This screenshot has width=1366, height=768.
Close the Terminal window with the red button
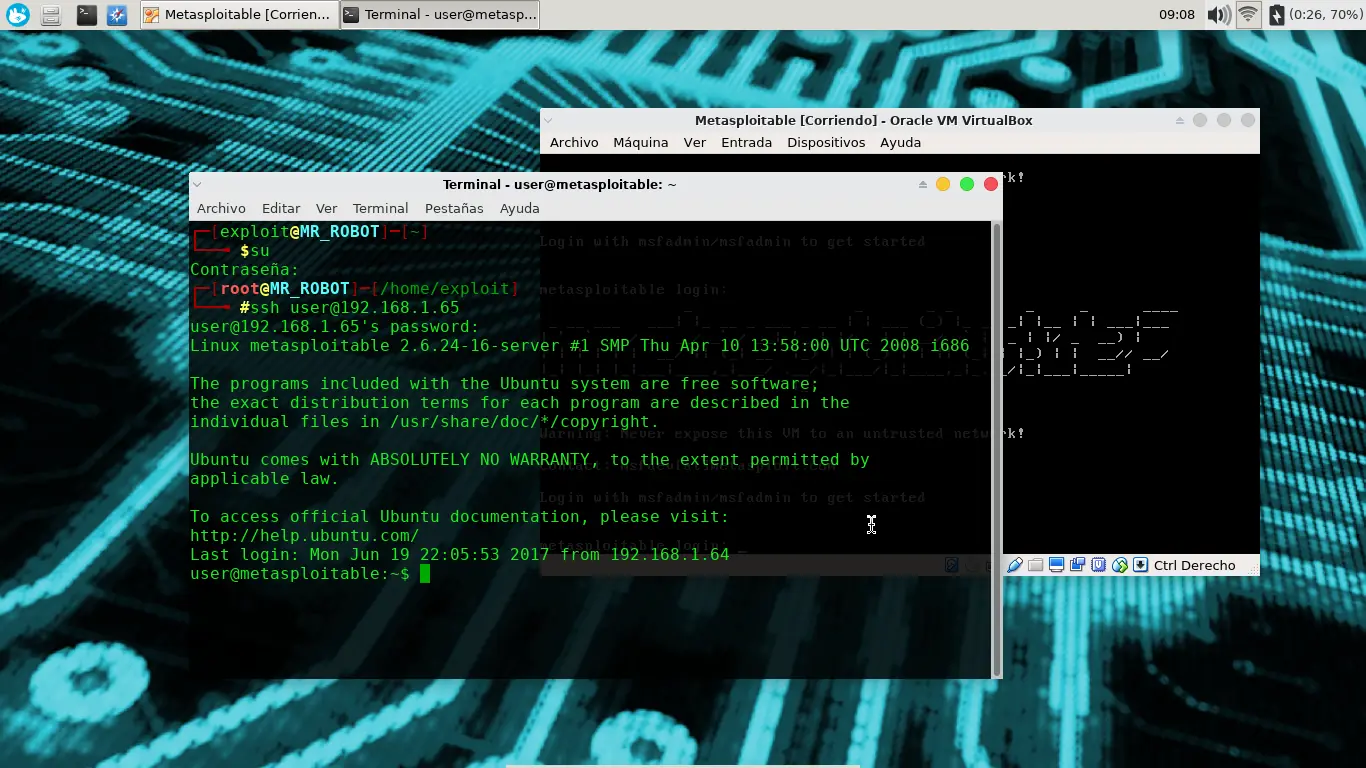[991, 185]
